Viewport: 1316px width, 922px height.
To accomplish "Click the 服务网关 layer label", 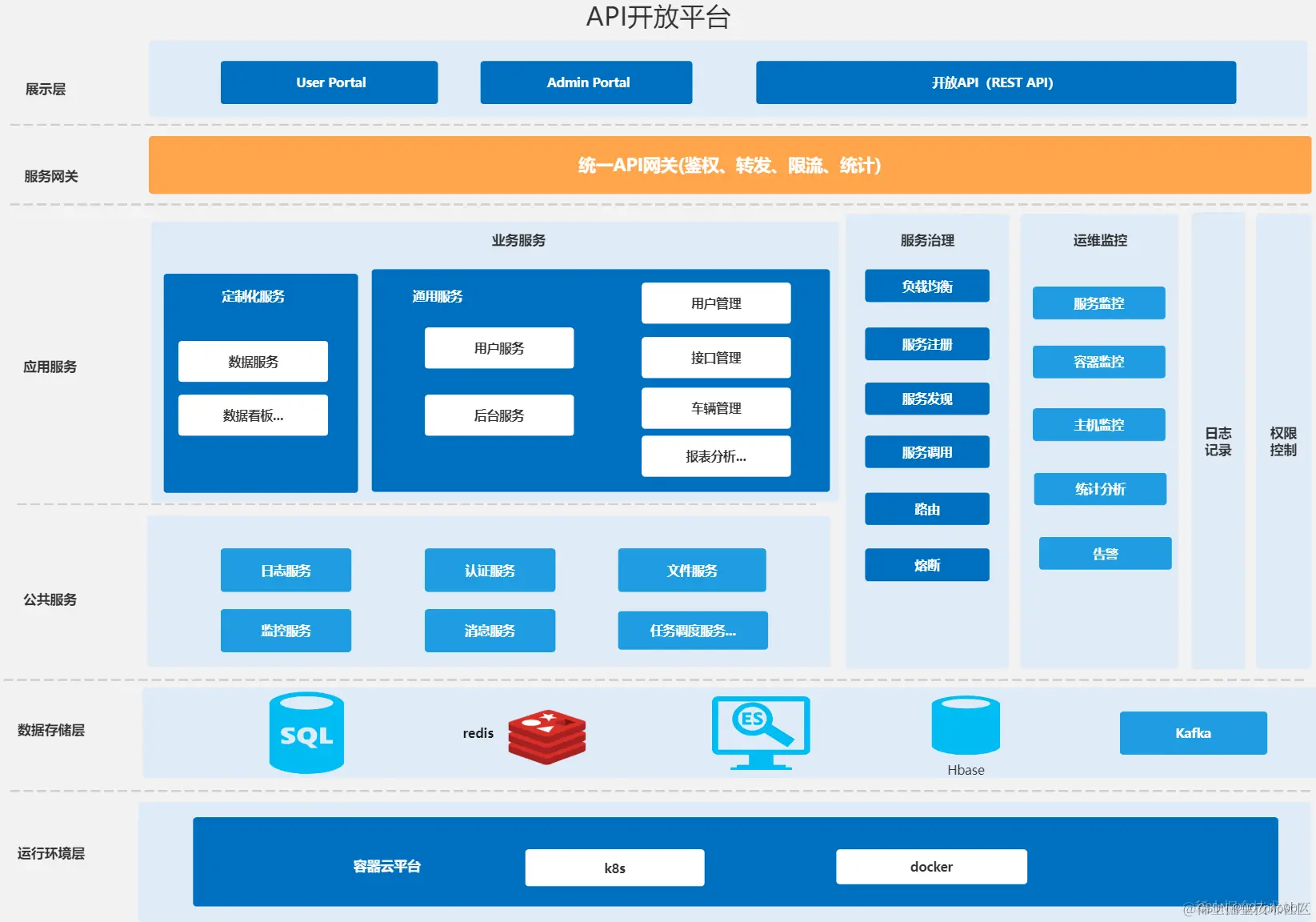I will (x=51, y=176).
